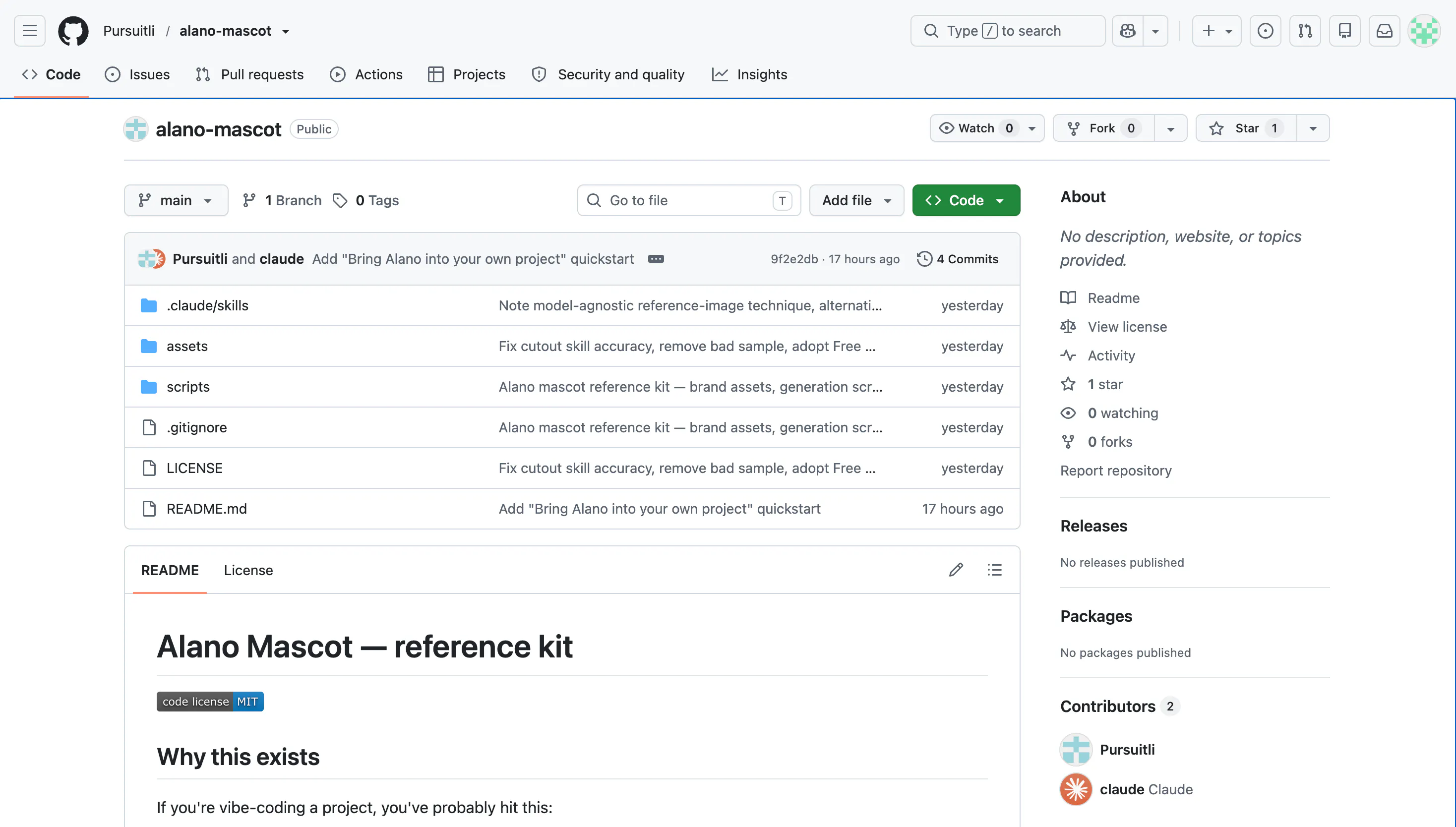Click the .gitignore file icon
The height and width of the screenshot is (827, 1456).
point(149,427)
